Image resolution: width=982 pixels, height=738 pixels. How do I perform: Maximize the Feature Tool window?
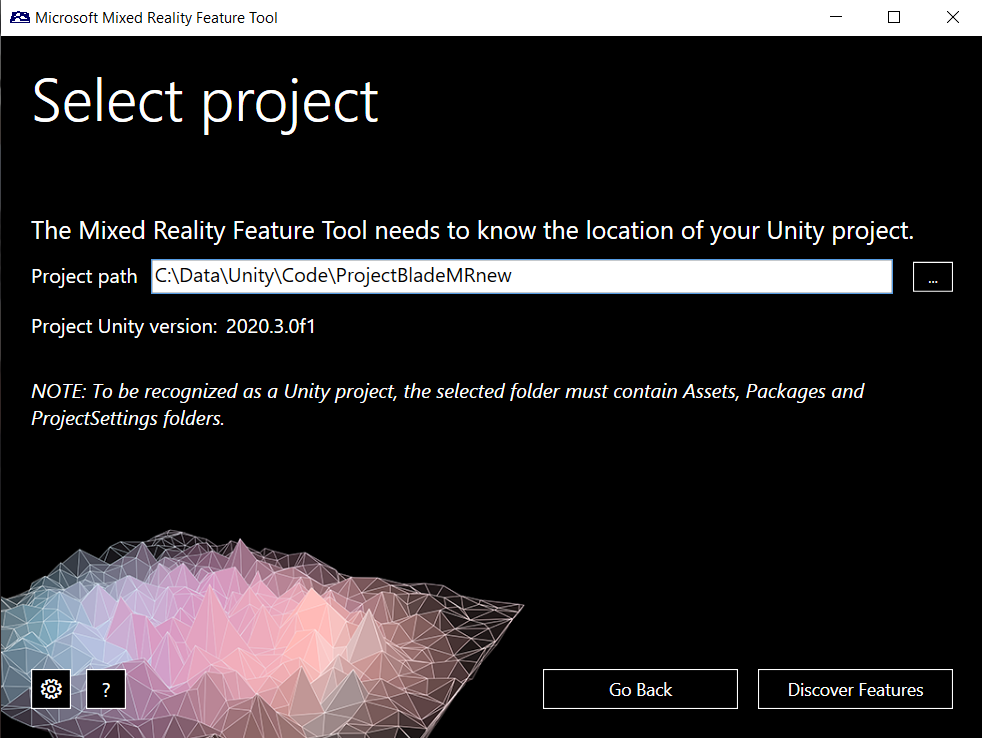point(894,17)
